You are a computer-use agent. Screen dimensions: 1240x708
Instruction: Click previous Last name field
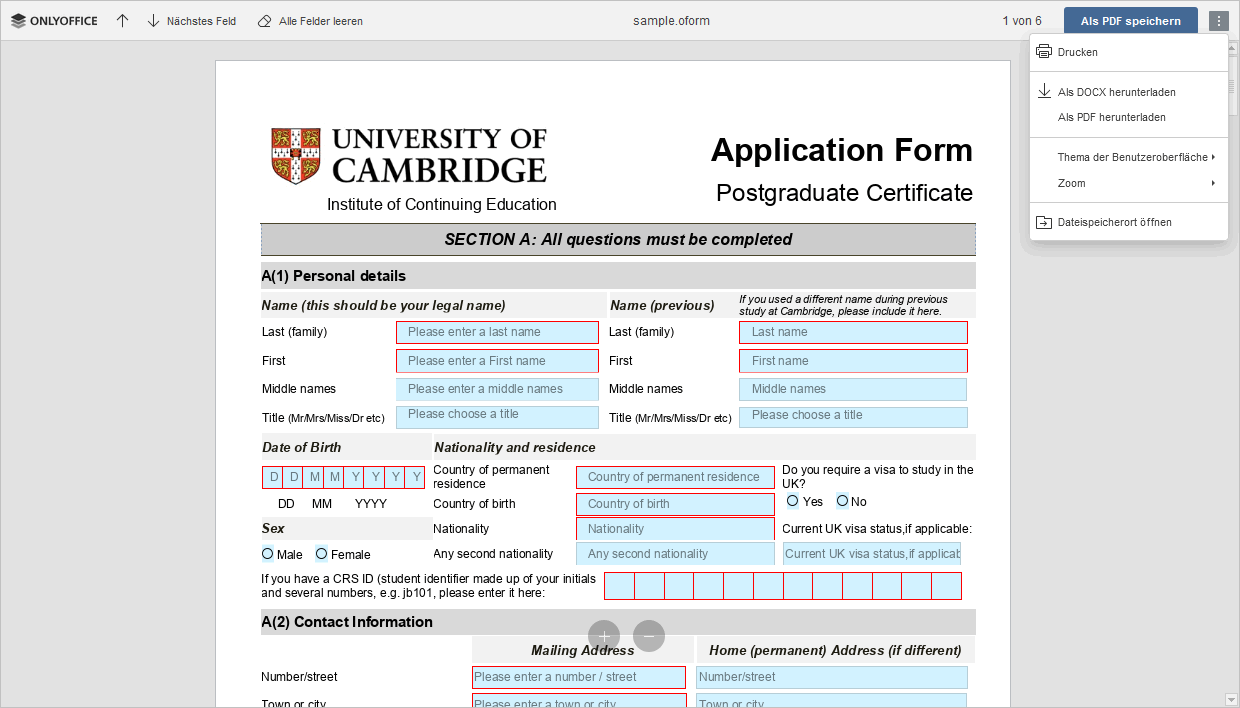pyautogui.click(x=853, y=332)
